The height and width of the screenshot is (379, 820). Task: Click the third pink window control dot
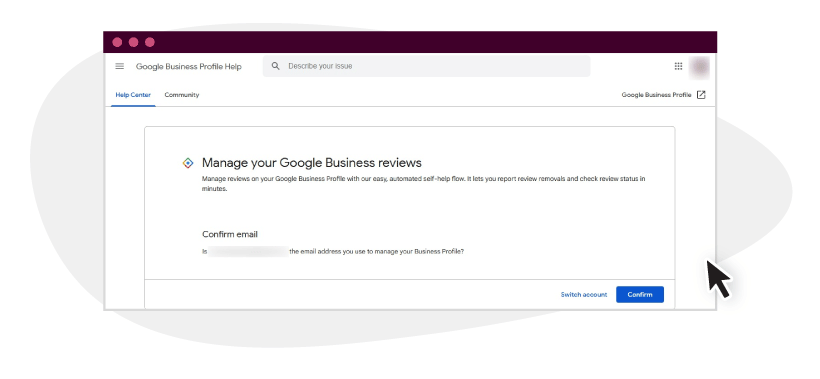coord(150,42)
